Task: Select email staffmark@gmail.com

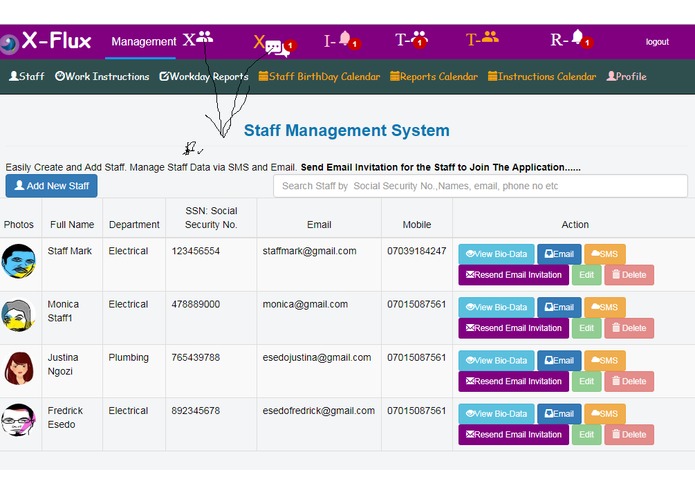Action: pyautogui.click(x=309, y=251)
